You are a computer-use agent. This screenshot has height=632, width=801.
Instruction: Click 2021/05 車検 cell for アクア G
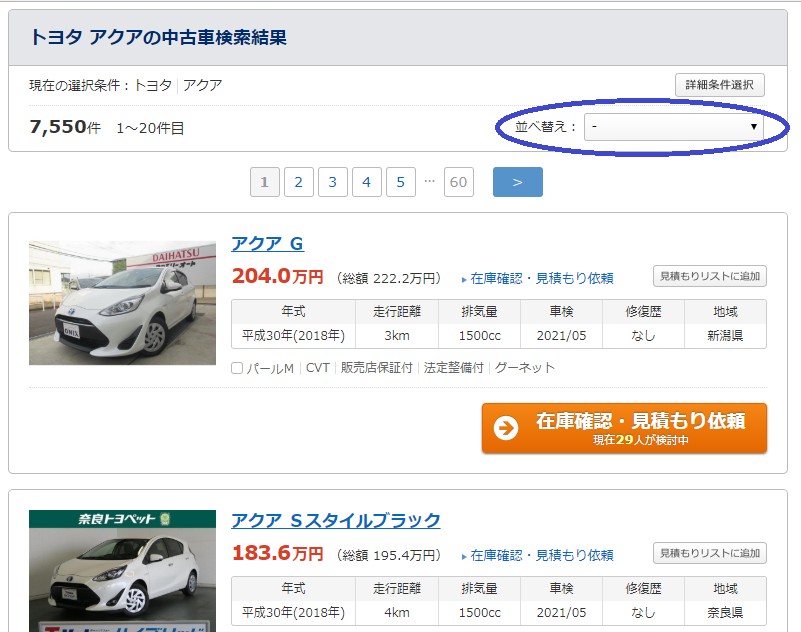point(561,336)
